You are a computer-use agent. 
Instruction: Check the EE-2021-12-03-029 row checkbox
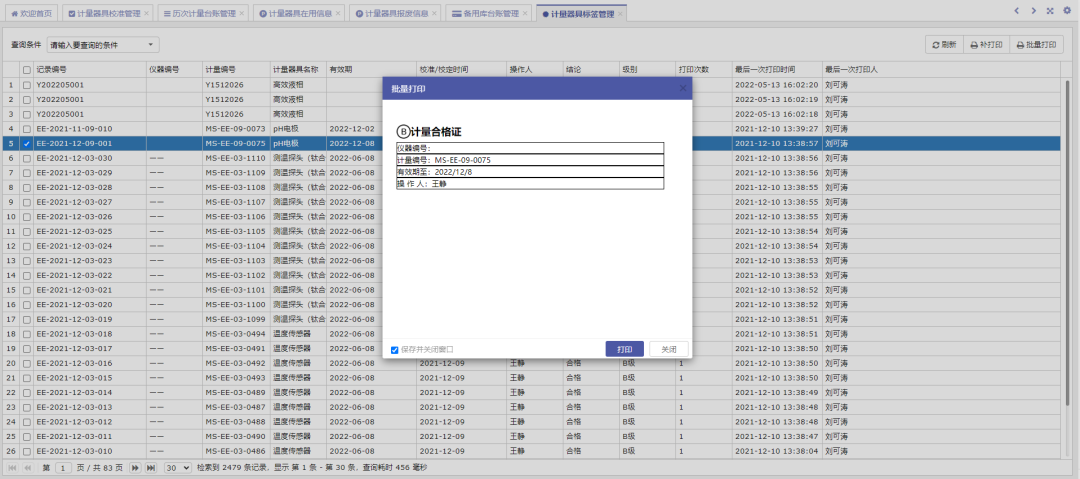27,173
